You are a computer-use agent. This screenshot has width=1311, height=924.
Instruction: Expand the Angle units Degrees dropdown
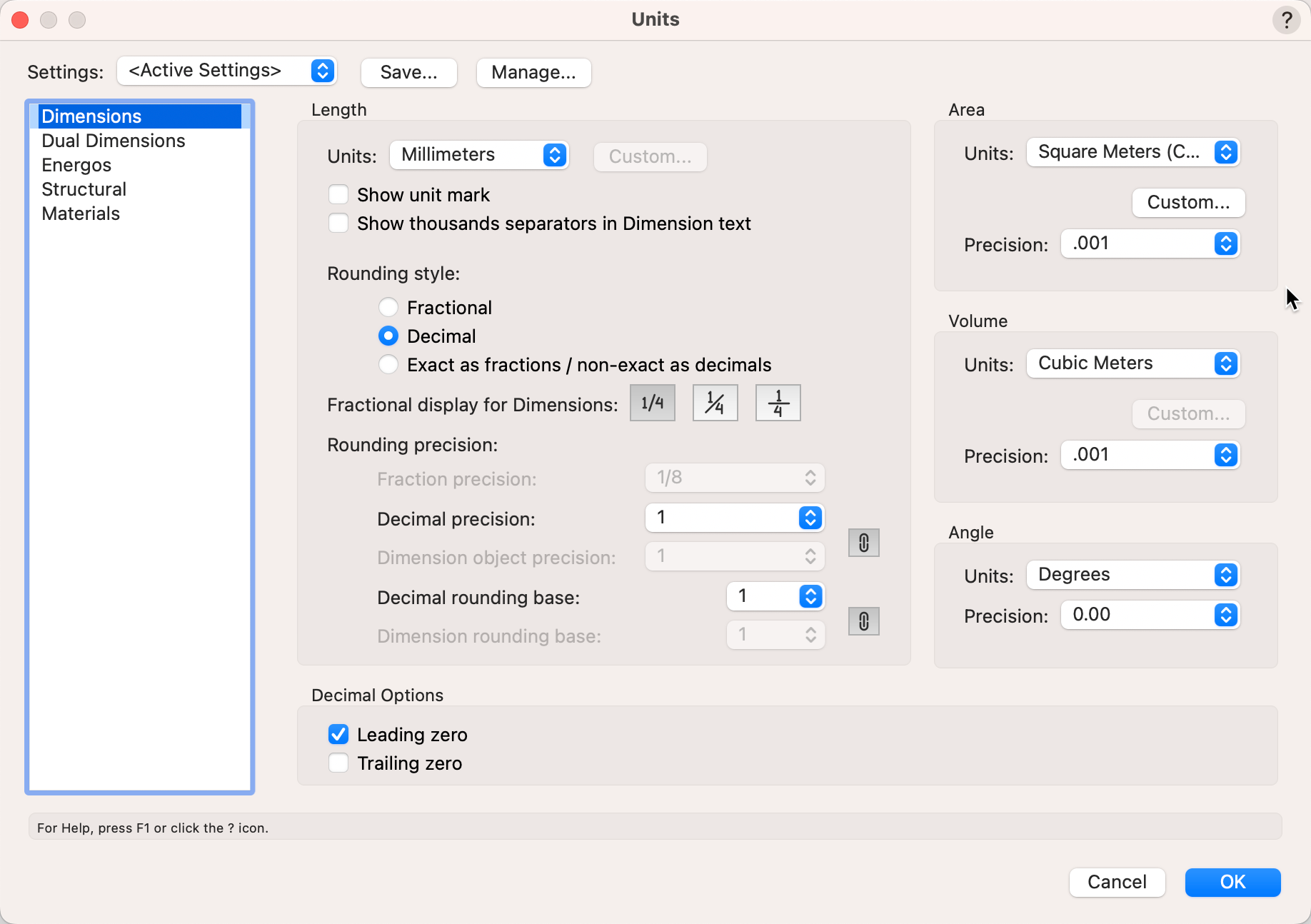1132,575
